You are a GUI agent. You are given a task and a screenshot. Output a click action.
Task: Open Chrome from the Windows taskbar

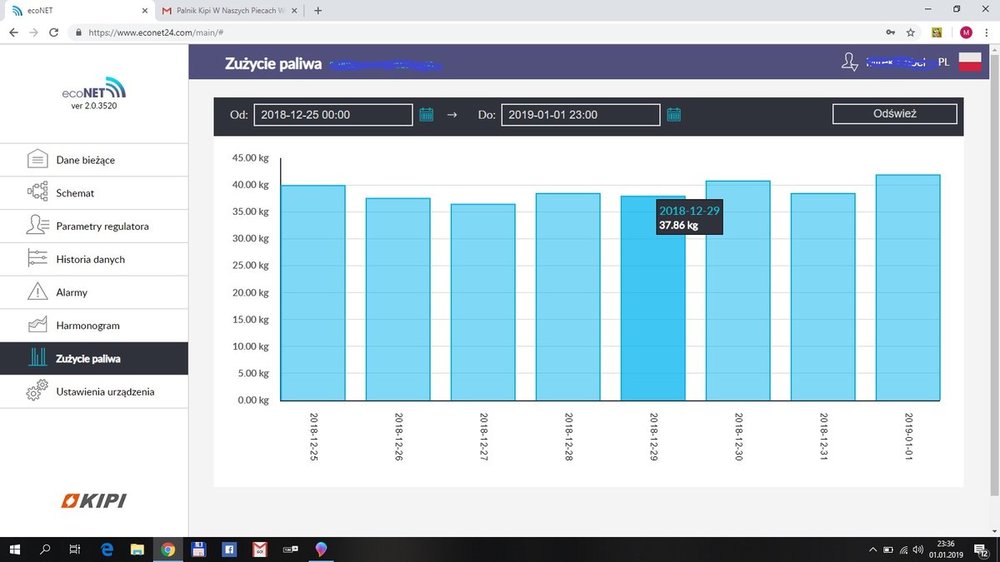[168, 549]
